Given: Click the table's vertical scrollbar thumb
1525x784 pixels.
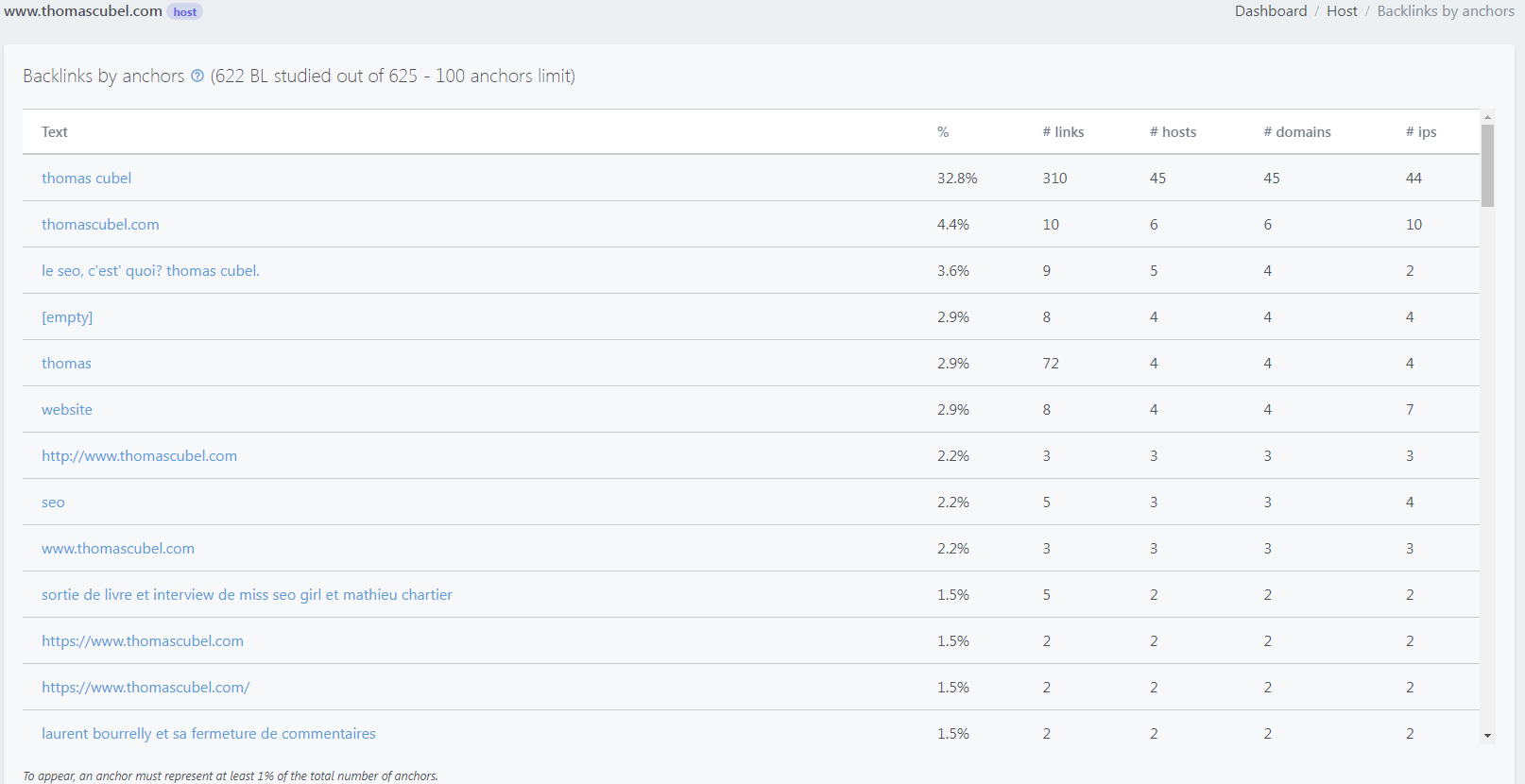Looking at the screenshot, I should coord(1487,165).
